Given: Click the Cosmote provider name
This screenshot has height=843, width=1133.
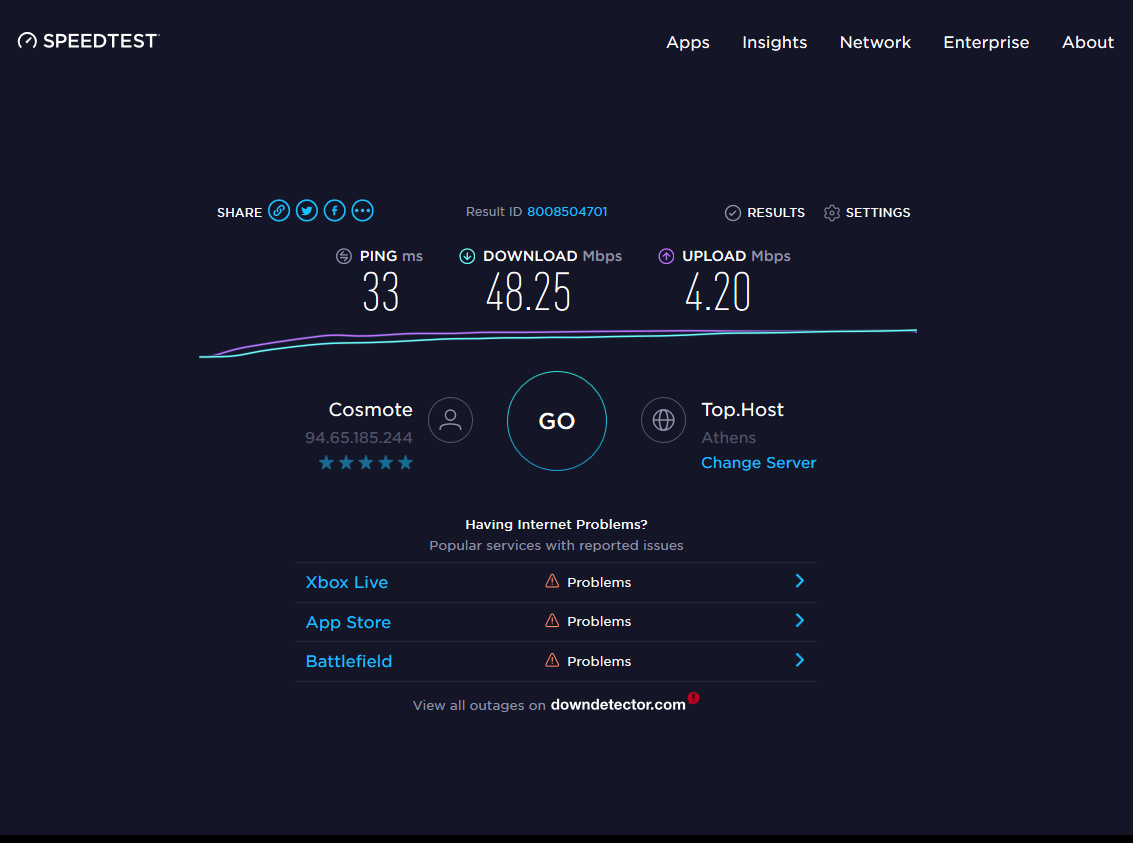Looking at the screenshot, I should coord(371,410).
